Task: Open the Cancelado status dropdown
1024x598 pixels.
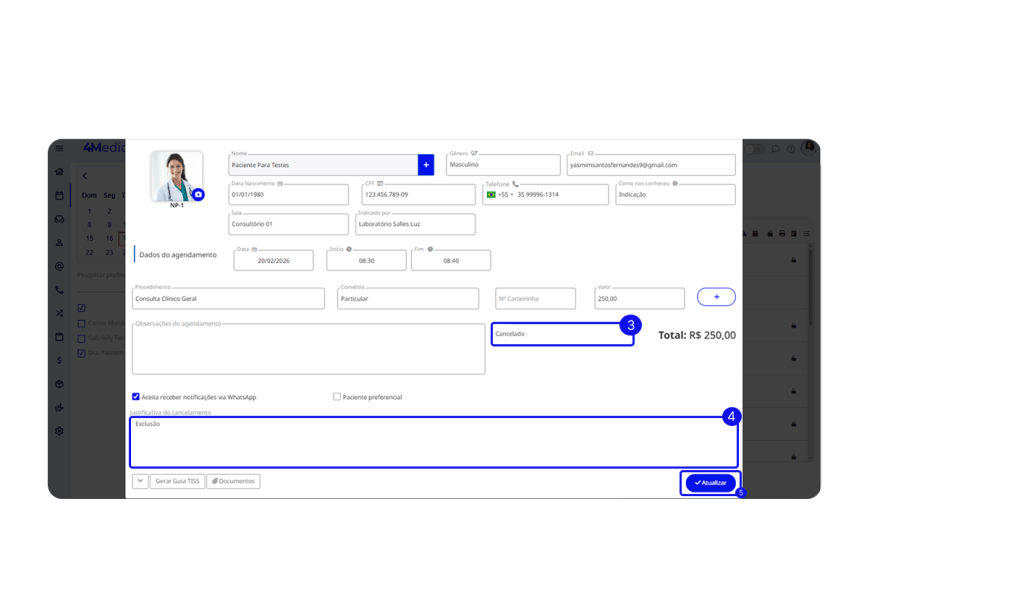Action: pos(562,334)
